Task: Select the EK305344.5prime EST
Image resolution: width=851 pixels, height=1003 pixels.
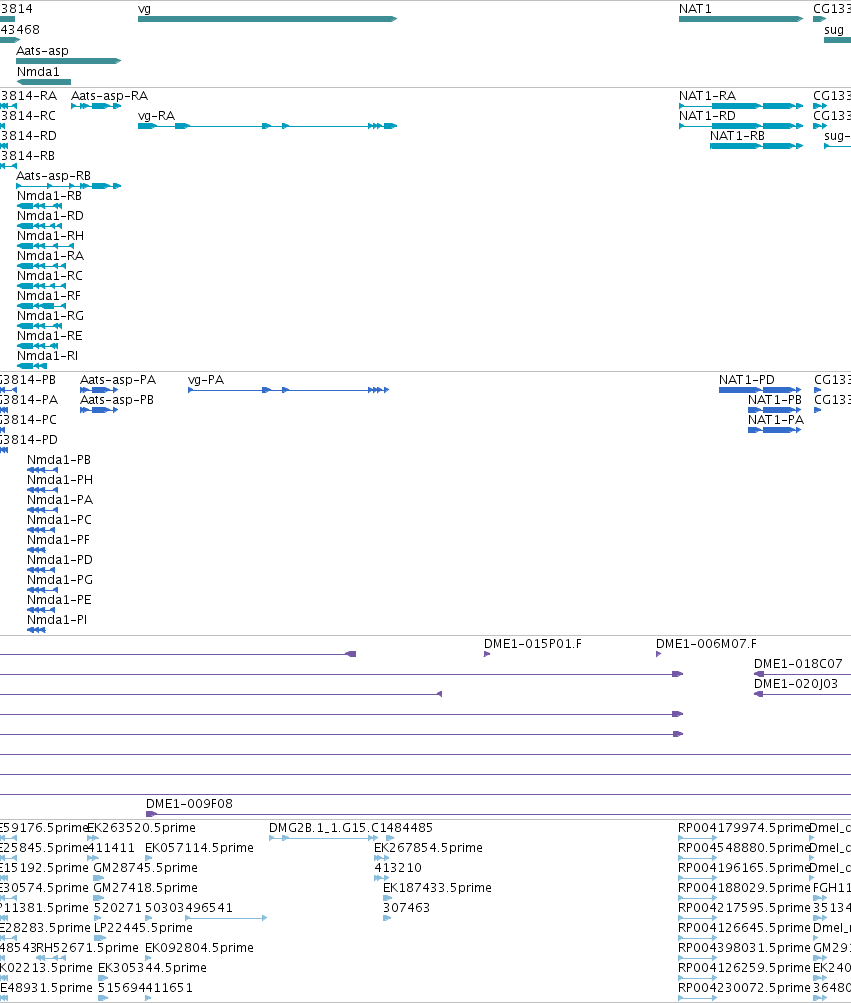Action: (103, 978)
